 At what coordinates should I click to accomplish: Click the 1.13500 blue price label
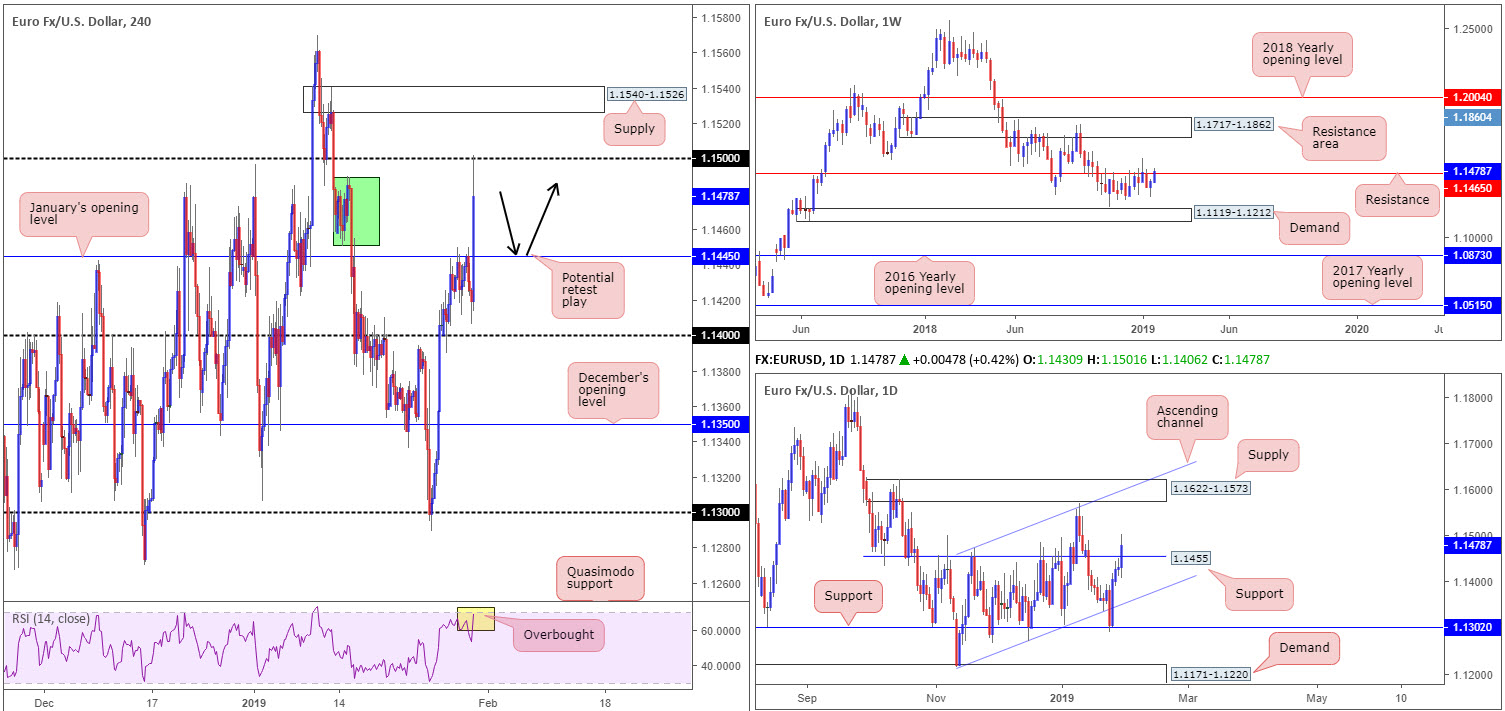(722, 425)
